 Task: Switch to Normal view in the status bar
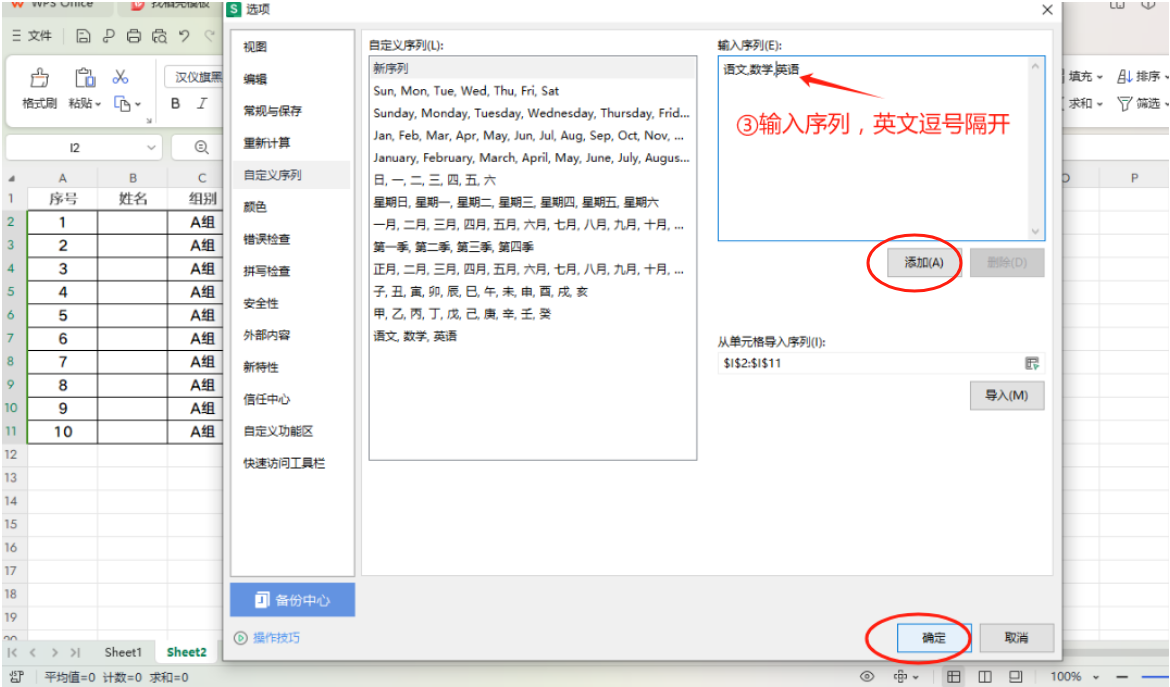point(954,677)
